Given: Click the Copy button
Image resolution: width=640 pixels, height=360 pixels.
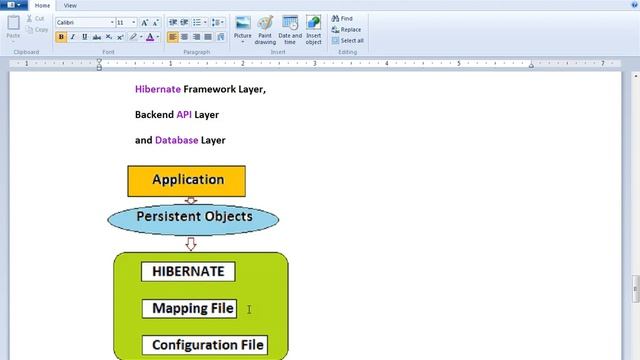Looking at the screenshot, I should tap(37, 29).
